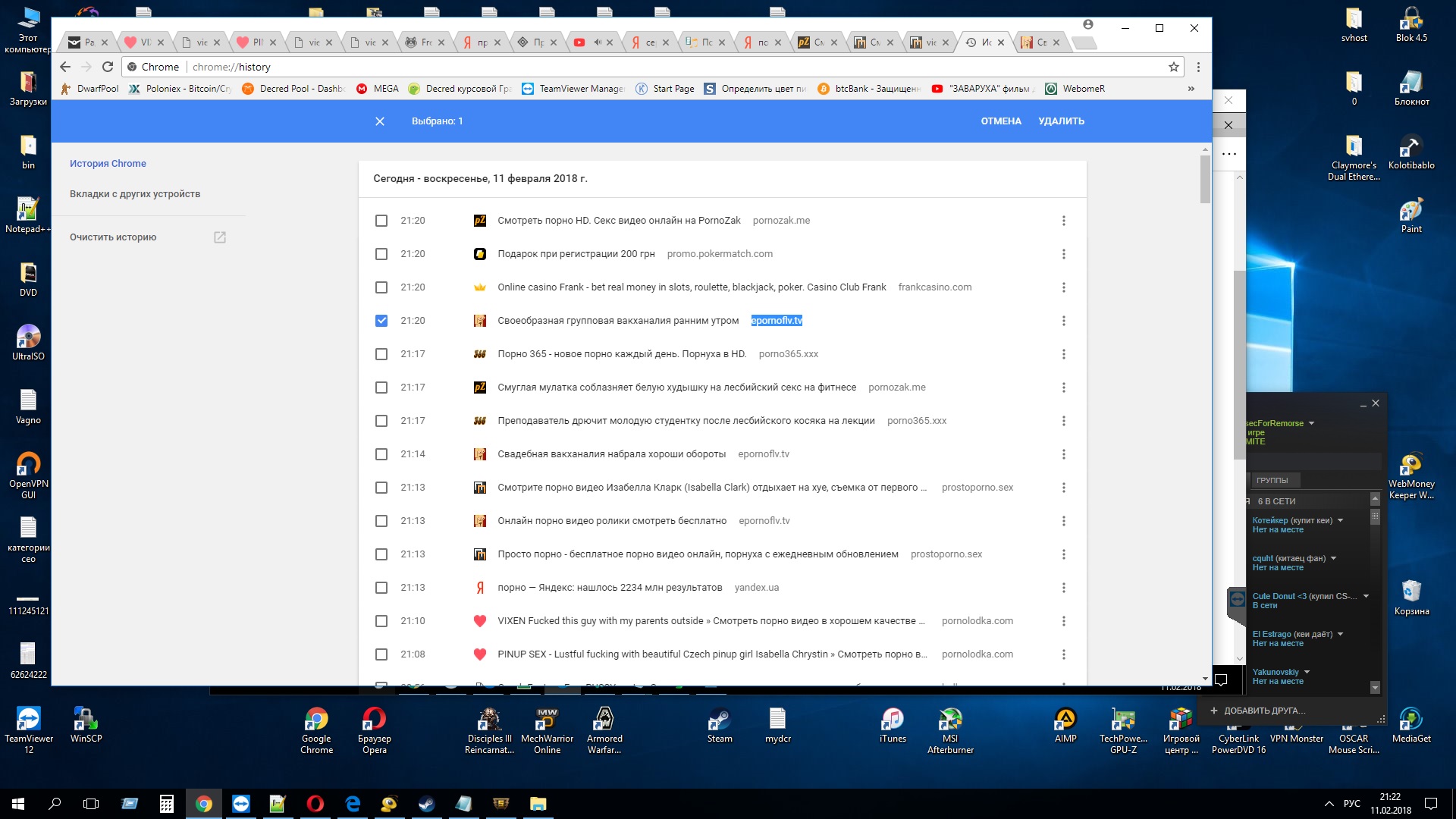Open dropdown next to Cute Donut in Steam
Image resolution: width=1456 pixels, height=819 pixels.
click(x=1366, y=596)
